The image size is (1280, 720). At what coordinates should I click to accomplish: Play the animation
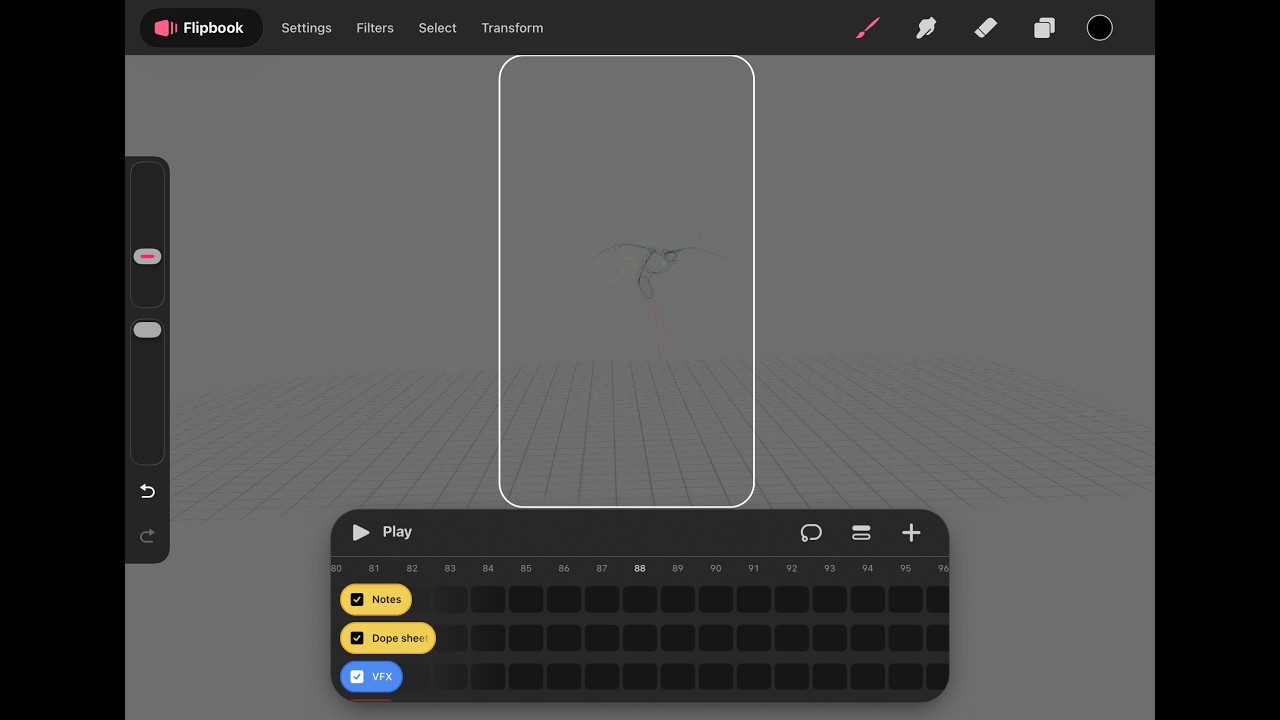(x=382, y=532)
